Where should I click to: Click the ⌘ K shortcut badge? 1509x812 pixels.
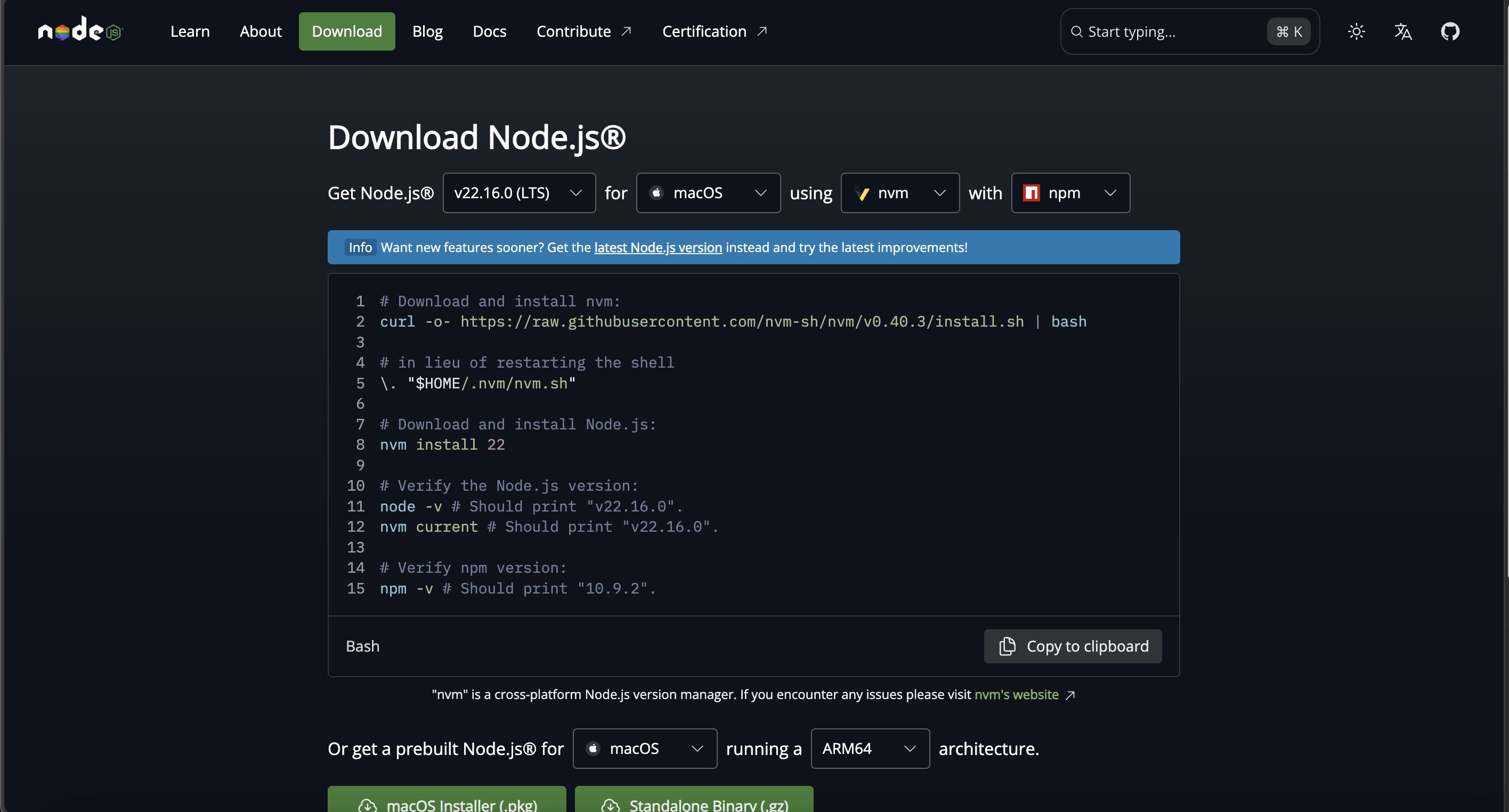(1289, 31)
